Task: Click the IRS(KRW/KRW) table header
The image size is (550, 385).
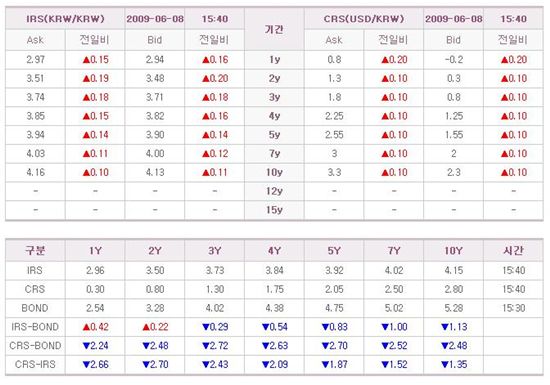Action: coord(65,19)
